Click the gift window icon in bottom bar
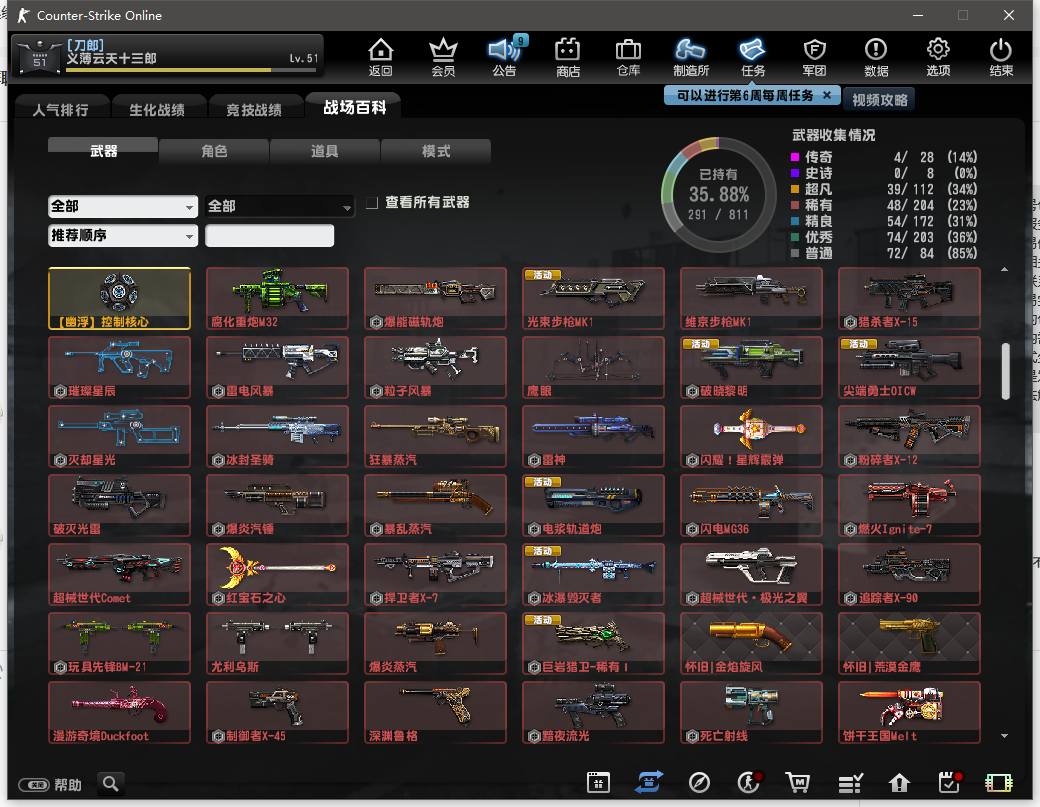 tap(598, 782)
